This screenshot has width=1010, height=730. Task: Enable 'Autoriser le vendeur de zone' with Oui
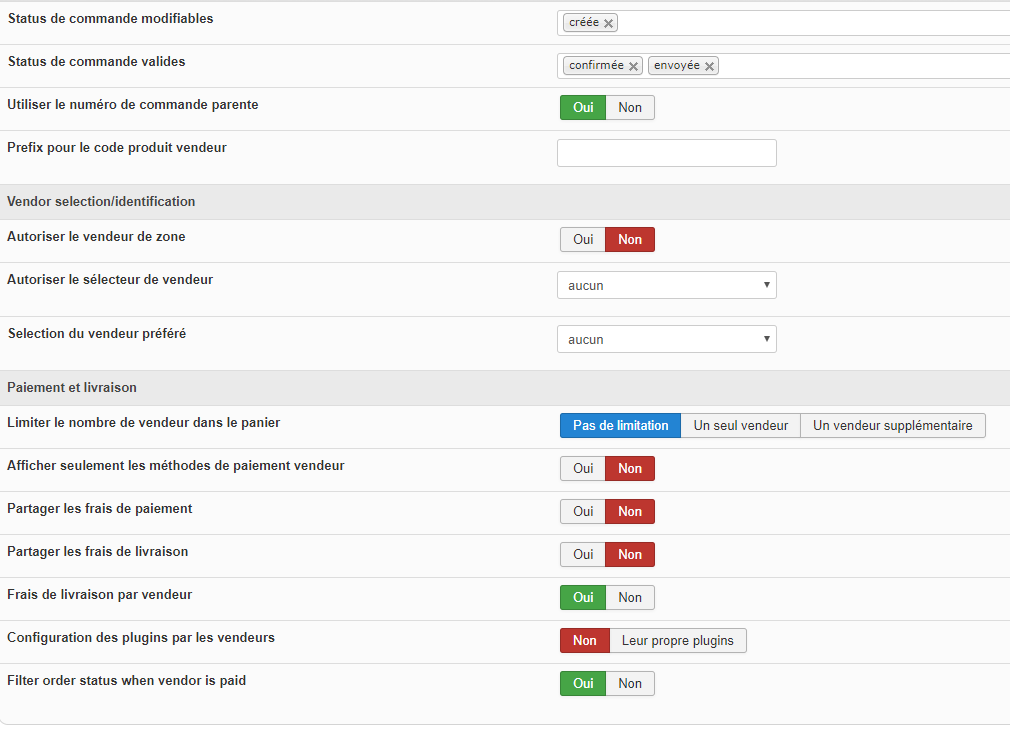[583, 240]
